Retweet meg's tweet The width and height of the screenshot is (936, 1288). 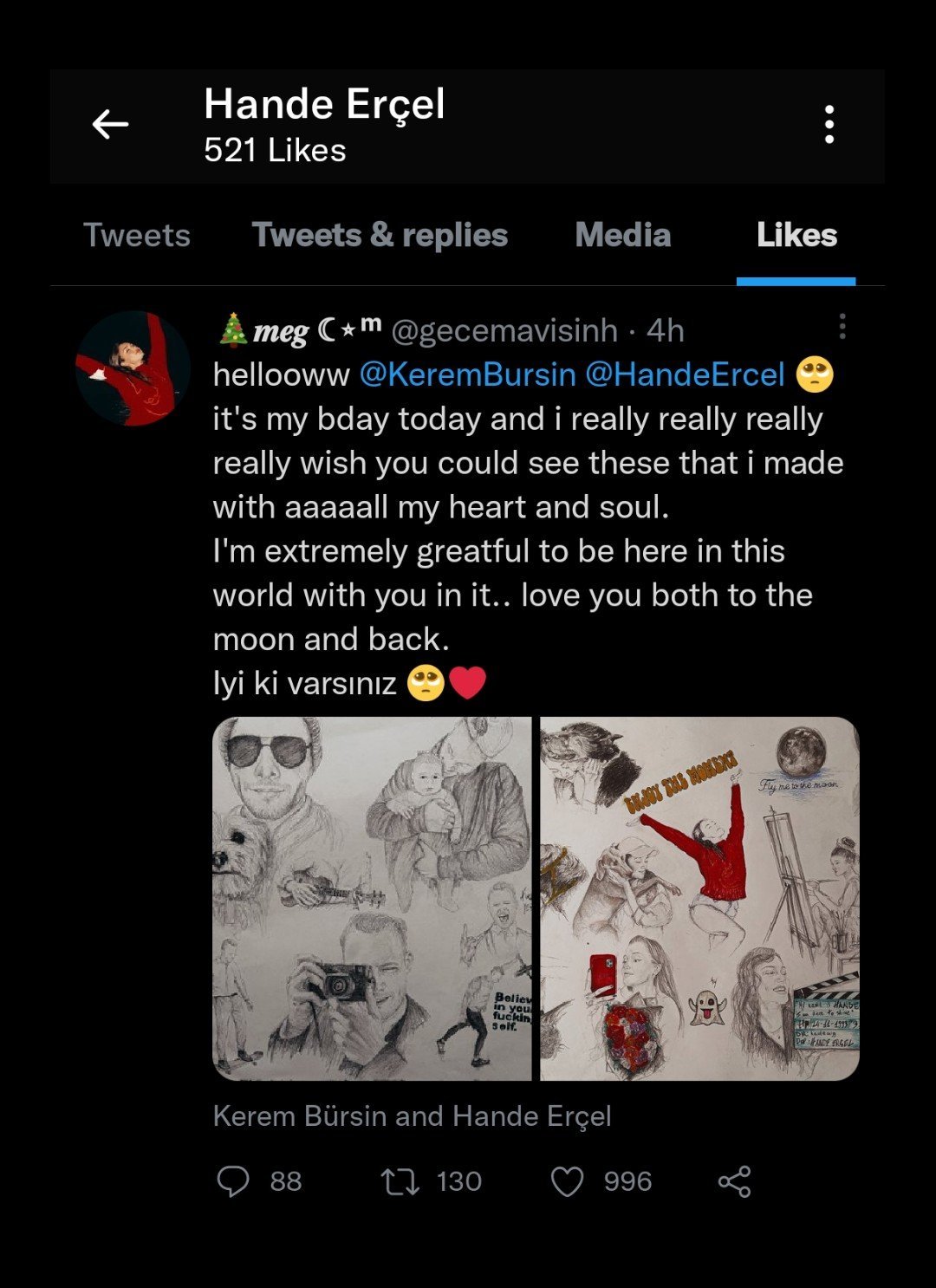[x=400, y=1181]
